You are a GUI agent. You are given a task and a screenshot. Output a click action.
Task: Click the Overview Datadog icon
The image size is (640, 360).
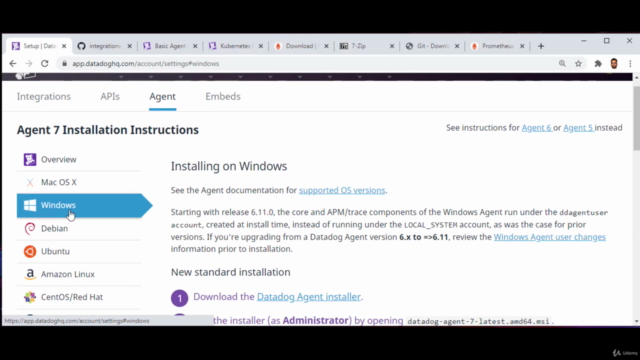coord(30,160)
